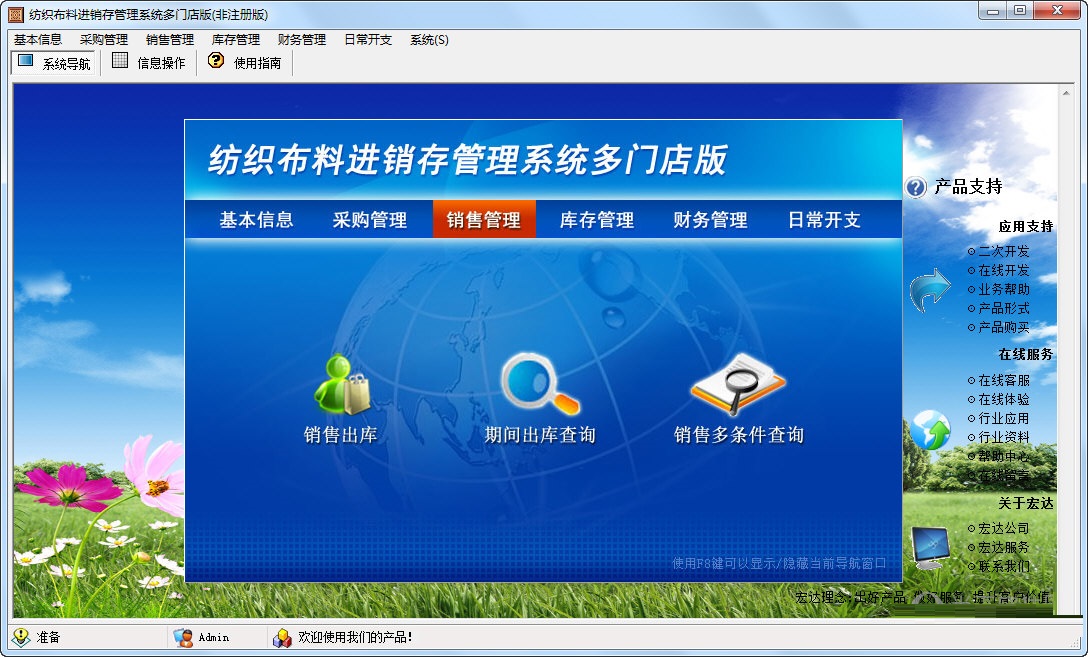
Task: Click the 应用支持 section heading
Action: click(1026, 226)
